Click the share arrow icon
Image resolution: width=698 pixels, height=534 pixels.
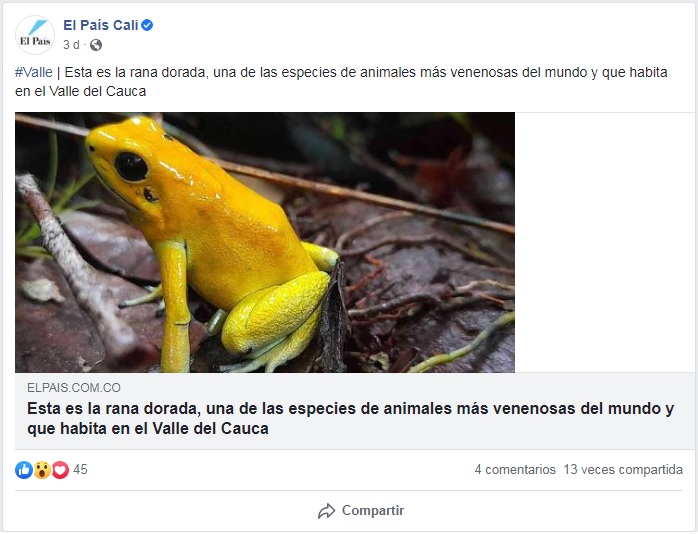tap(326, 511)
